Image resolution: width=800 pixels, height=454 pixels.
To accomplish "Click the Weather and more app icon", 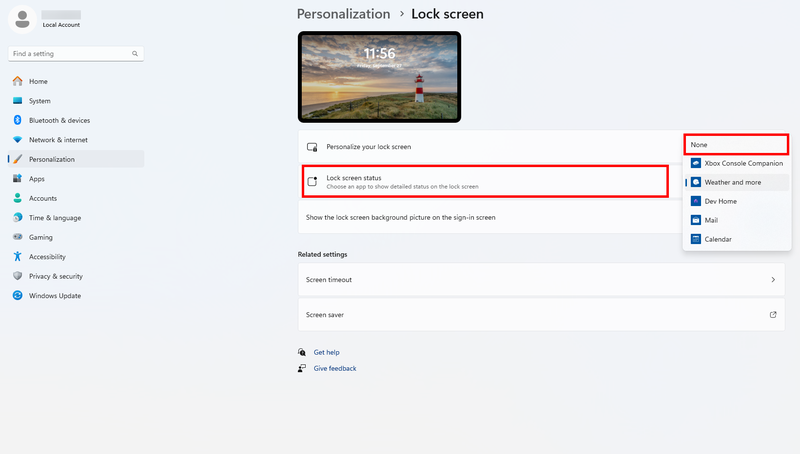I will (695, 182).
